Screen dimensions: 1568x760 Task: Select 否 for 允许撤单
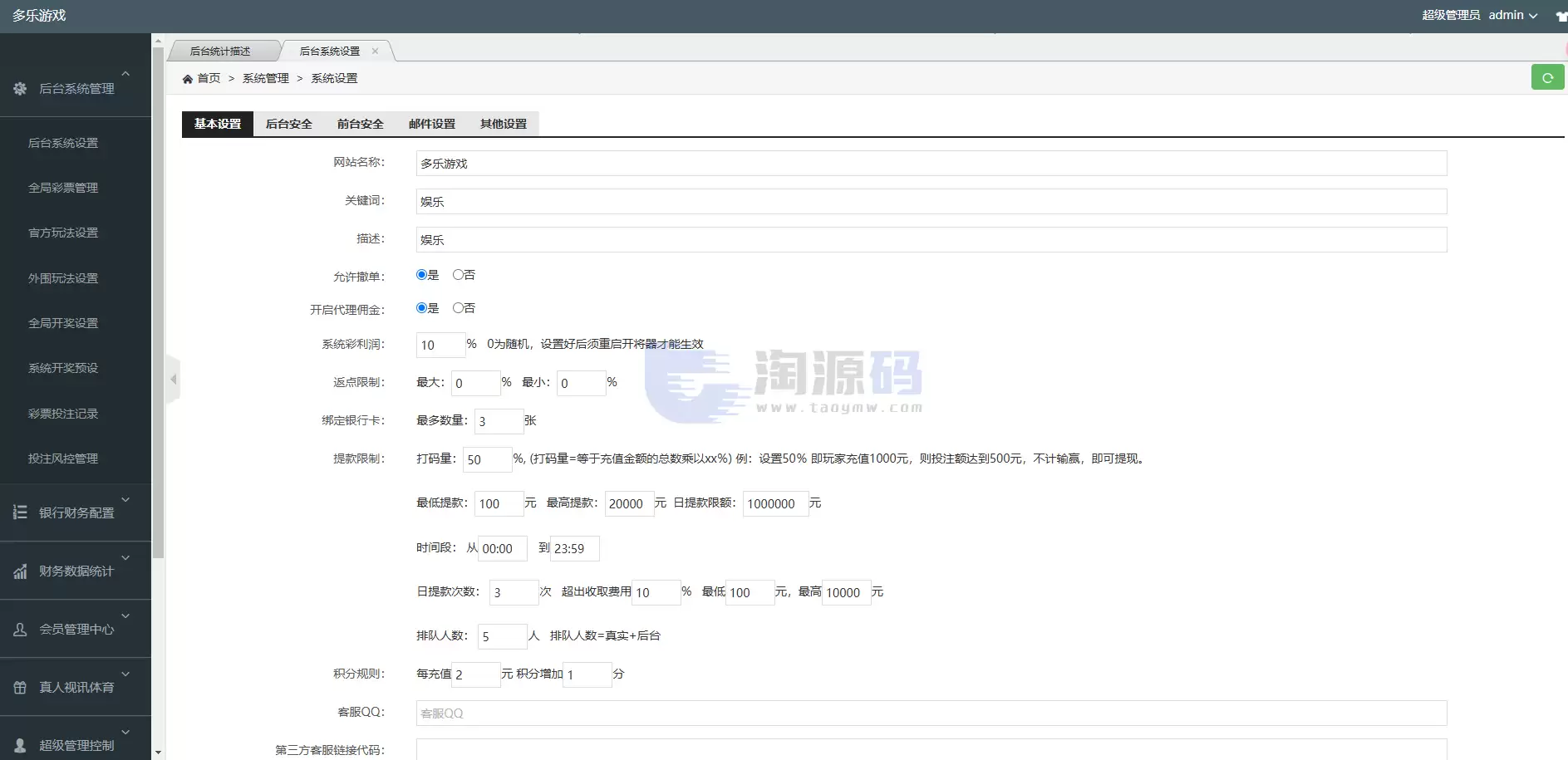(x=458, y=274)
